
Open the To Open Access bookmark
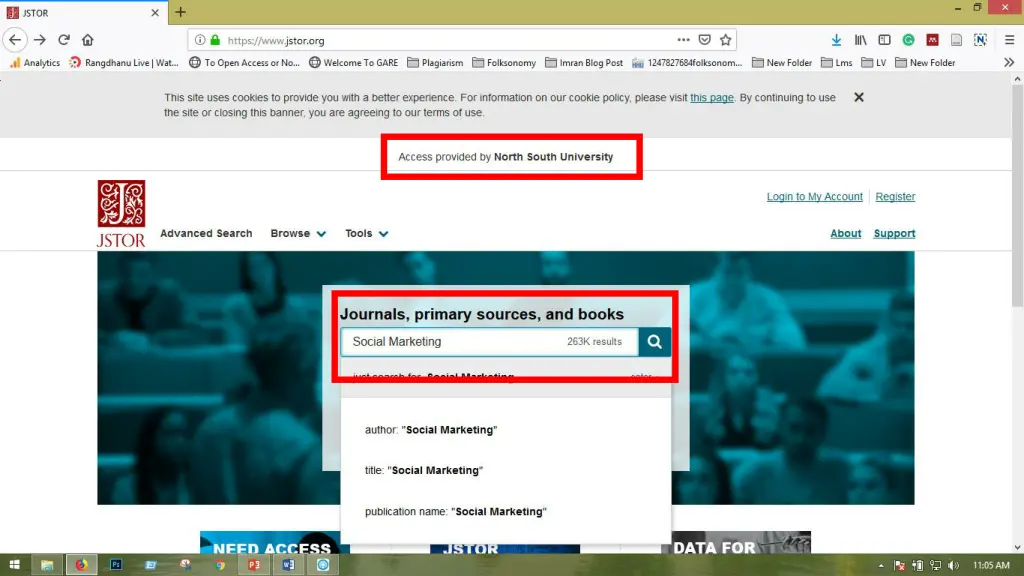(244, 63)
